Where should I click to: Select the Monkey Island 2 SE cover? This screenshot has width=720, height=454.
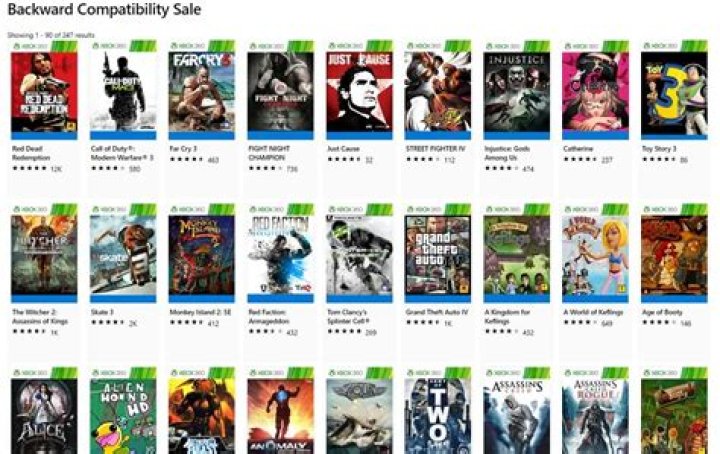pyautogui.click(x=202, y=255)
